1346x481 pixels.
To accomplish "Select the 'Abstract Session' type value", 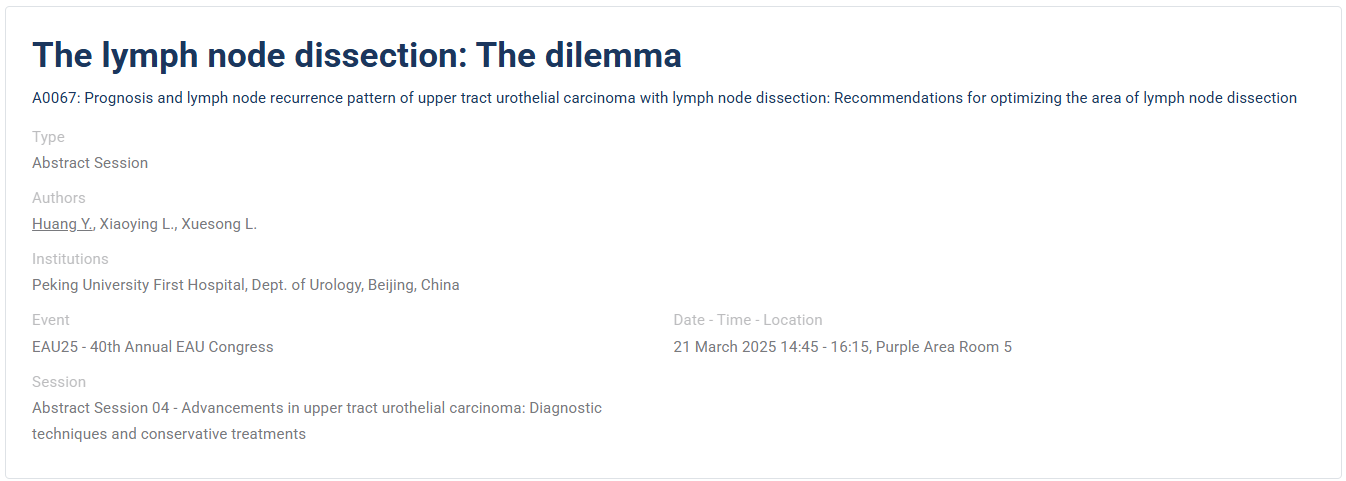I will point(90,163).
